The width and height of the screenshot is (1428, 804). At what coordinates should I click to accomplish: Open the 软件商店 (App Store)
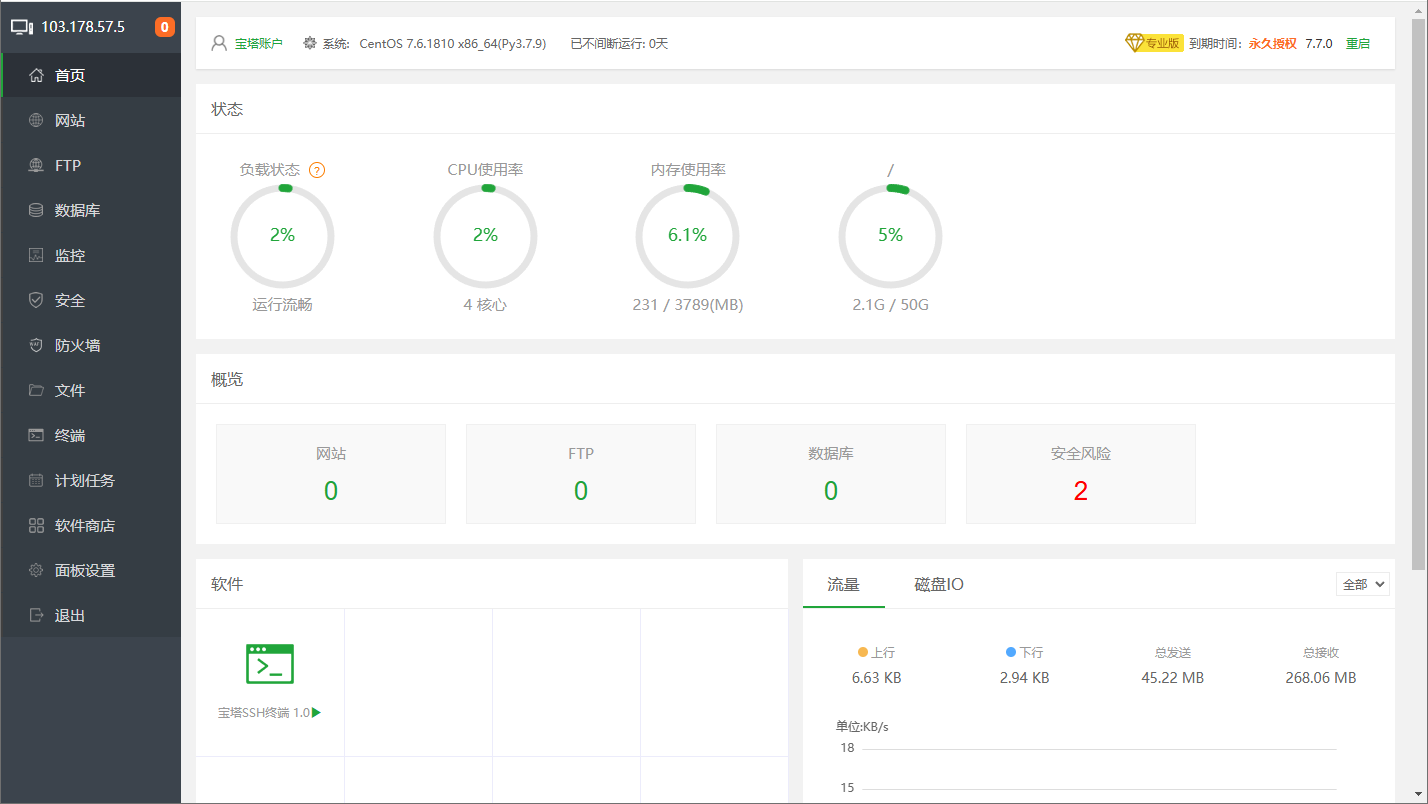(82, 524)
